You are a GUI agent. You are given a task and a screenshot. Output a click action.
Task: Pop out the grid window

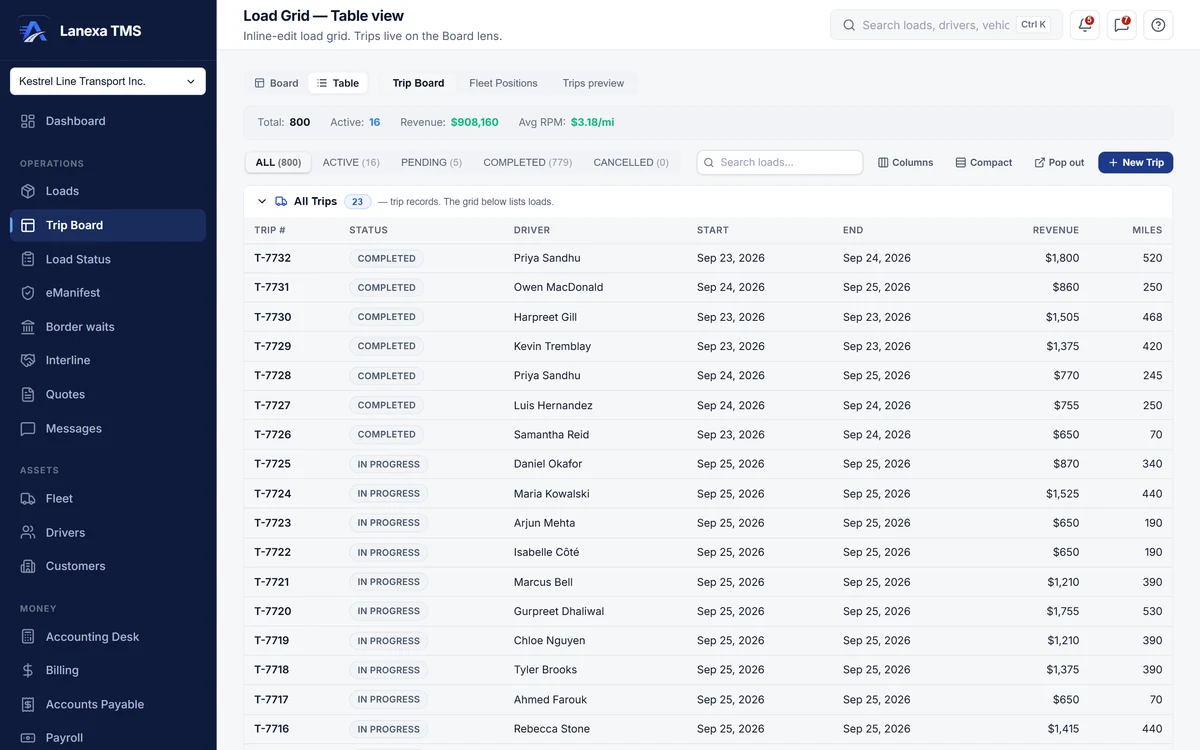[1059, 162]
